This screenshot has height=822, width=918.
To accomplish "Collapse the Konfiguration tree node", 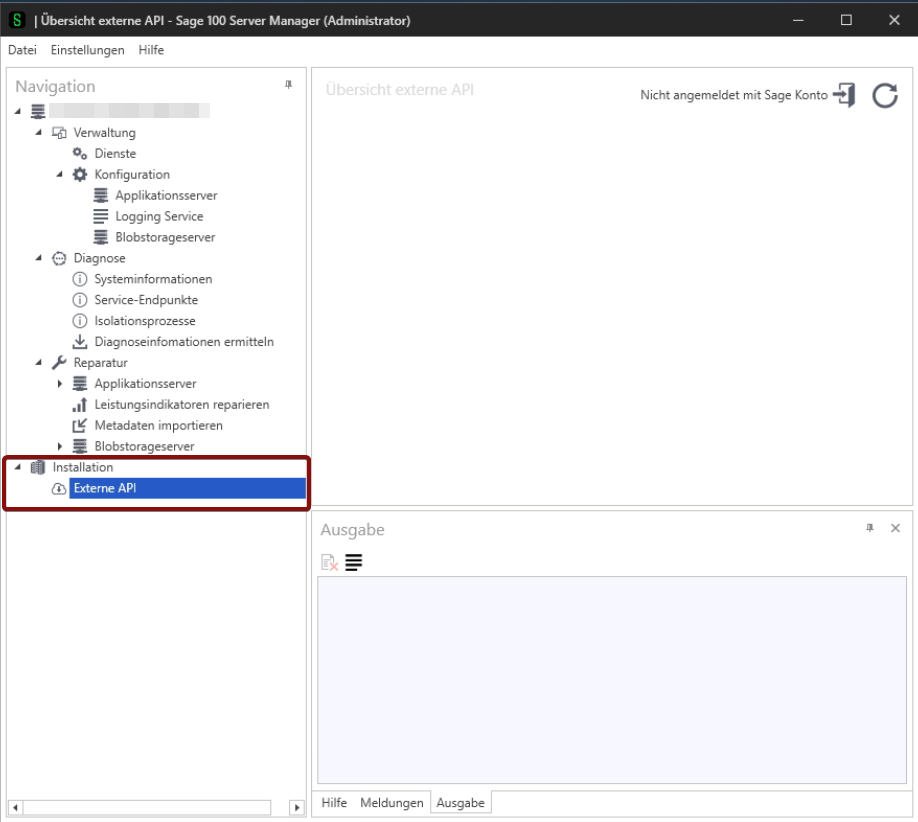I will [x=60, y=174].
